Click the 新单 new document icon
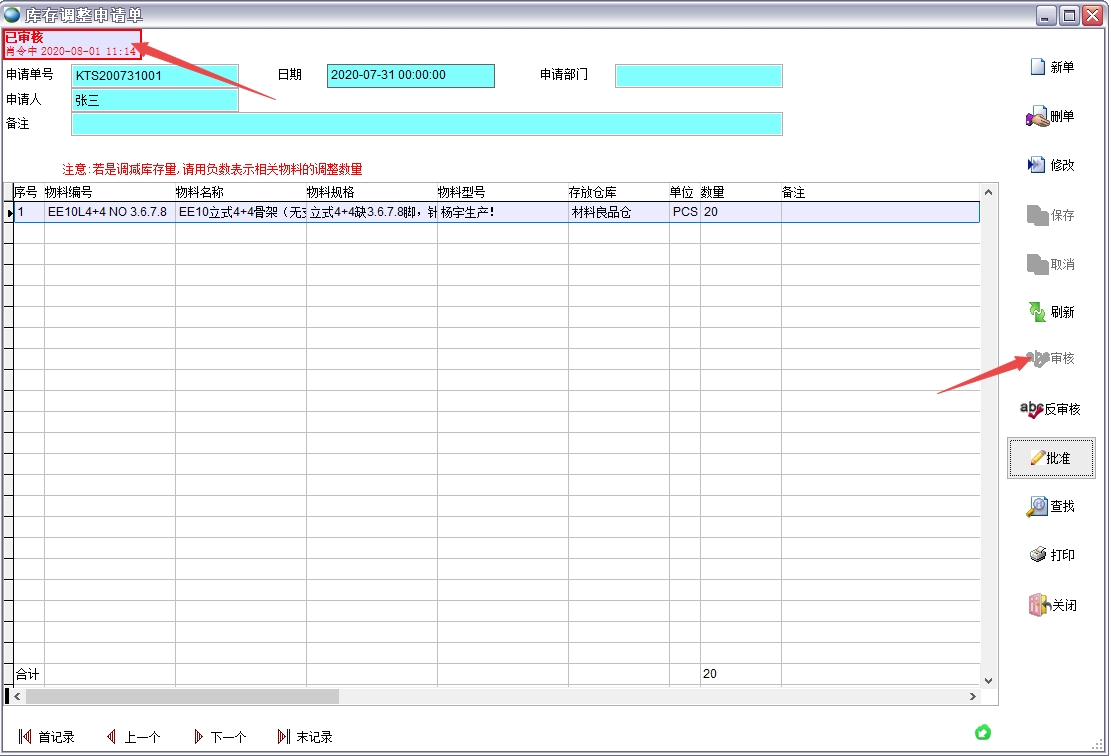The width and height of the screenshot is (1111, 756). click(x=1037, y=67)
